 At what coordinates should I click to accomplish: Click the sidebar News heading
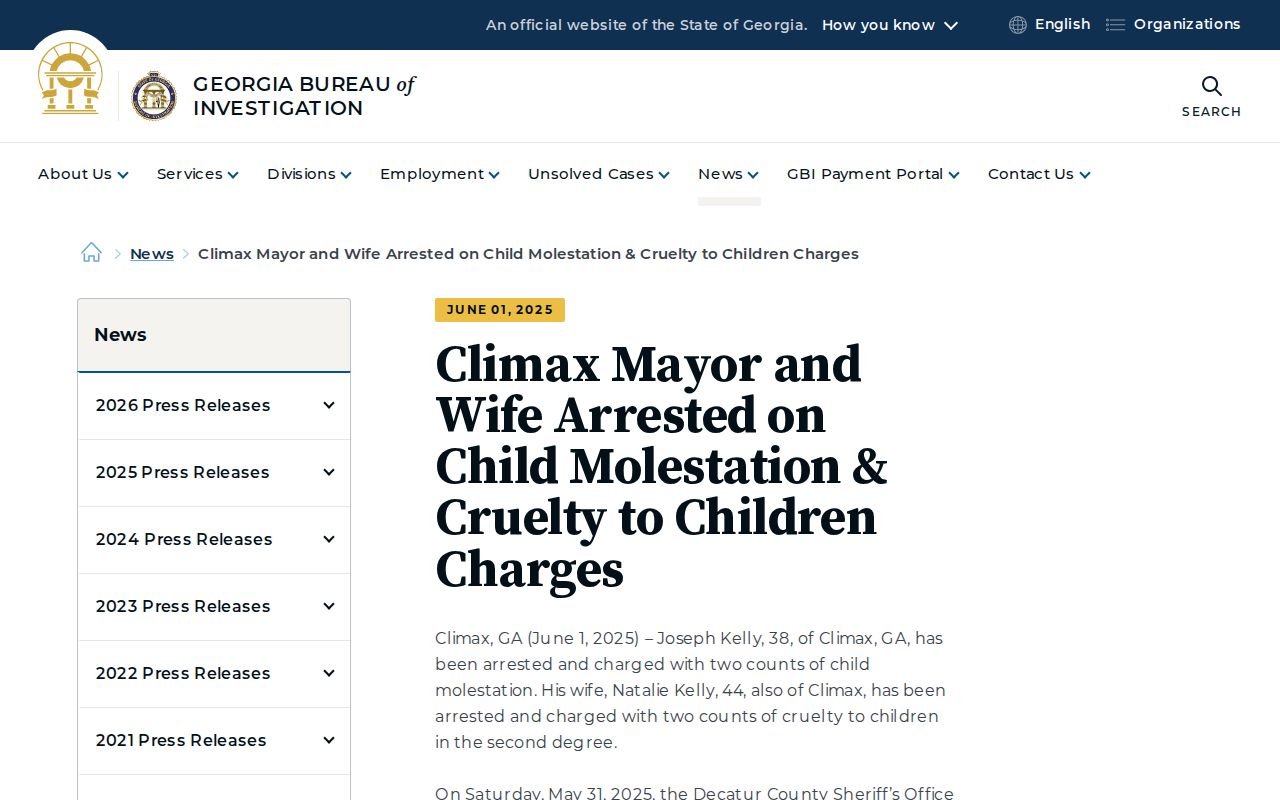(x=120, y=335)
